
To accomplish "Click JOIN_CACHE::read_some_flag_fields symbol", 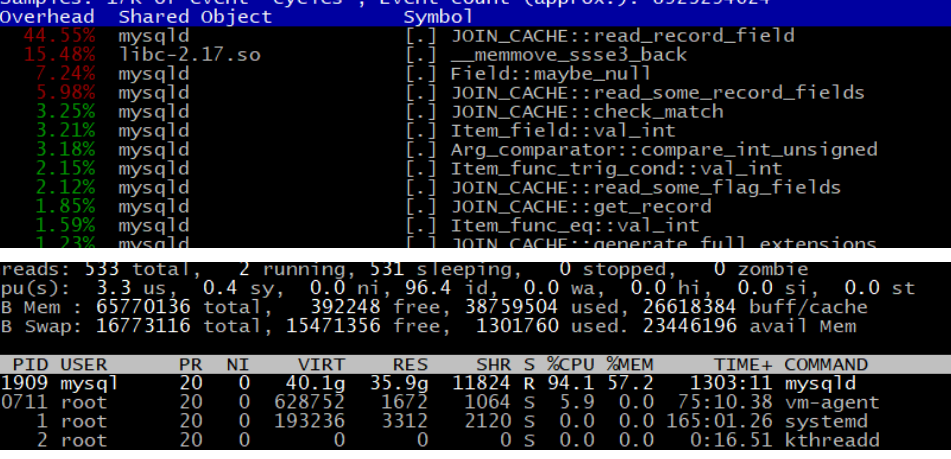I will [x=645, y=187].
